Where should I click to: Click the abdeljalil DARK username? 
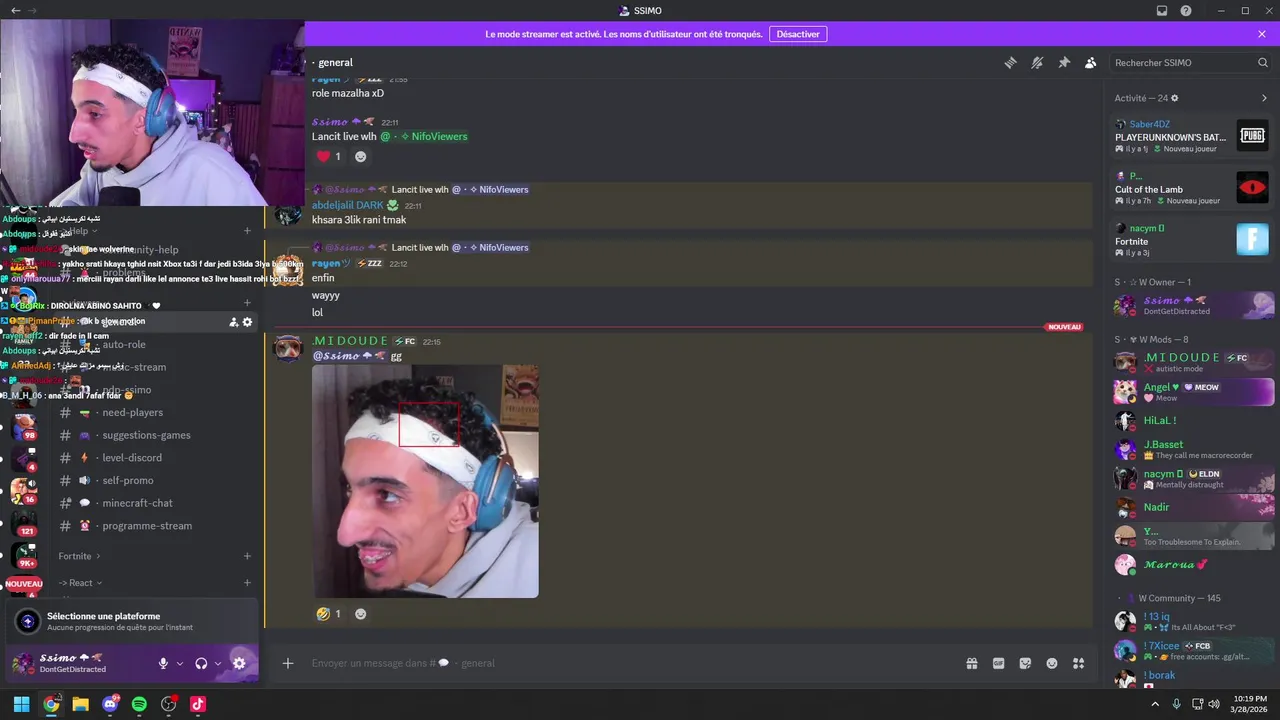tap(347, 205)
